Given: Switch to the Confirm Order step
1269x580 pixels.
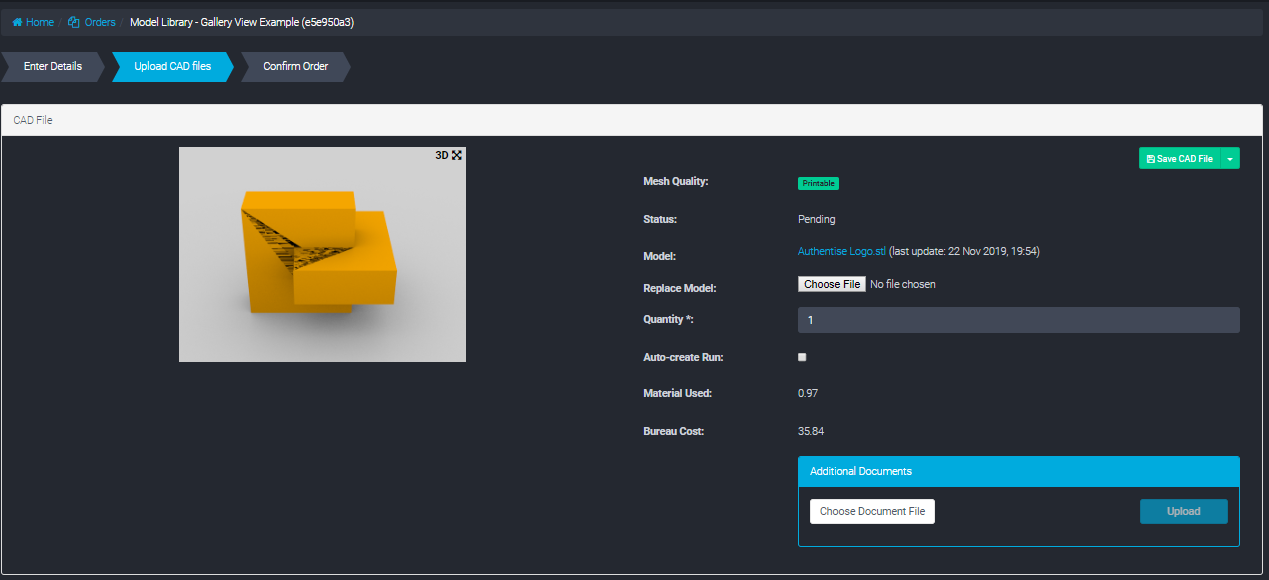Looking at the screenshot, I should (295, 67).
